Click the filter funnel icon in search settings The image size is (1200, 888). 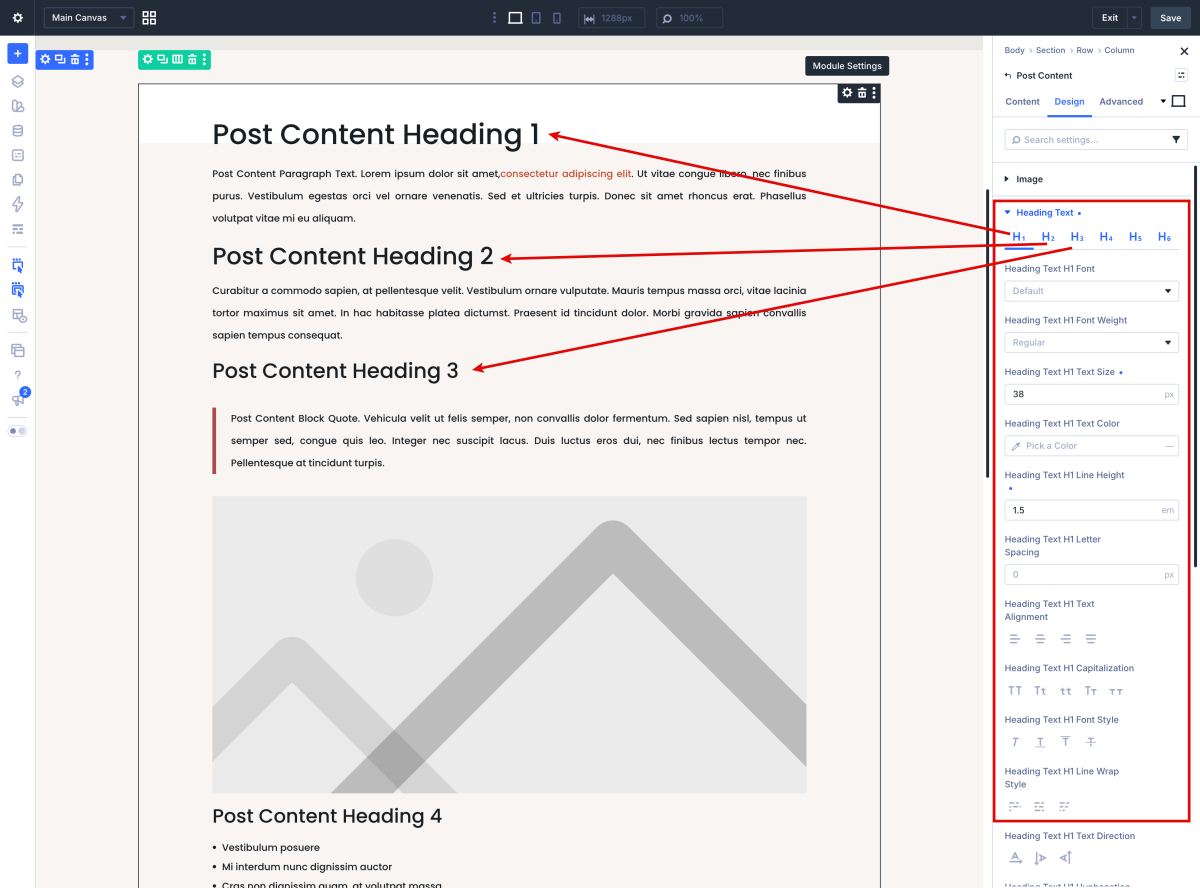coord(1177,140)
